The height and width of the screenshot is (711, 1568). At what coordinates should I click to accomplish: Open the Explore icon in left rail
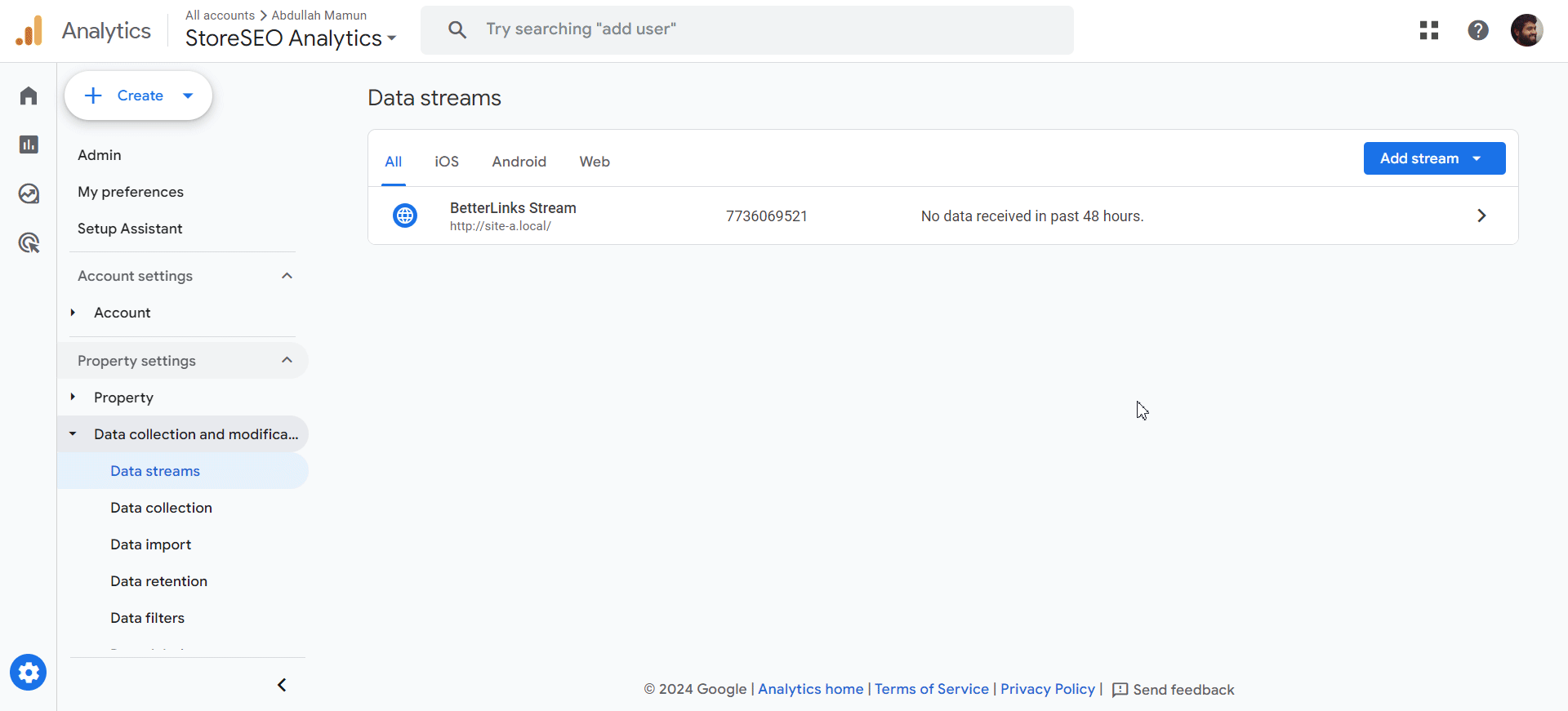pyautogui.click(x=29, y=193)
